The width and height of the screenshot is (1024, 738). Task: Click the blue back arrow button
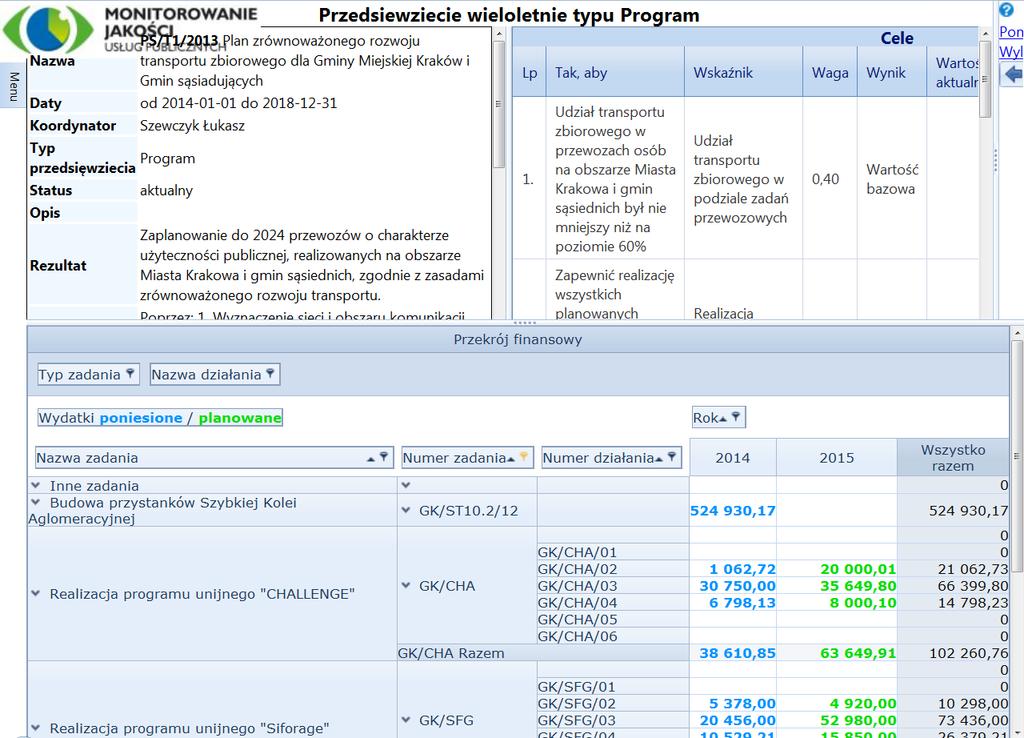(x=1012, y=74)
